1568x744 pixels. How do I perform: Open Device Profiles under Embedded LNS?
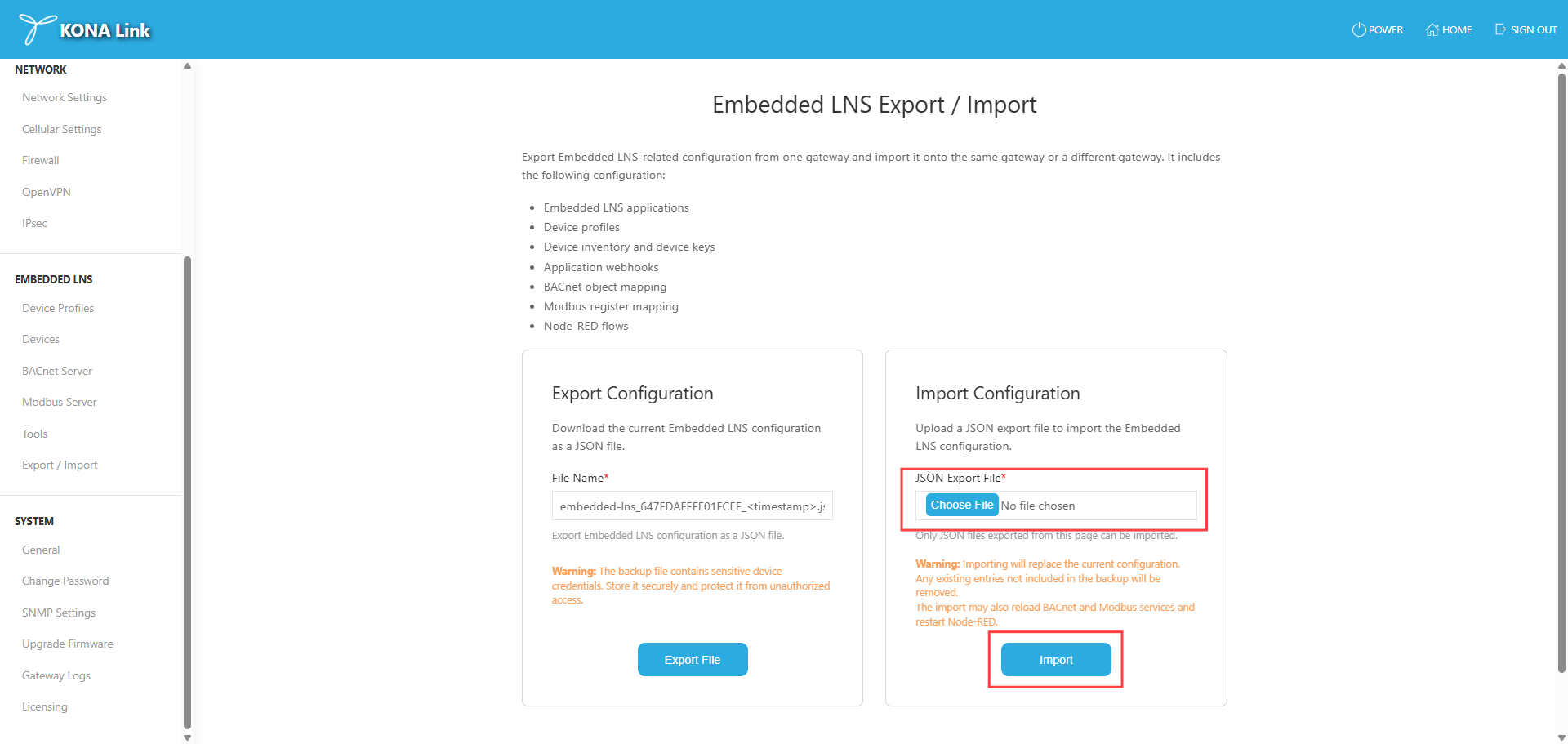coord(58,308)
